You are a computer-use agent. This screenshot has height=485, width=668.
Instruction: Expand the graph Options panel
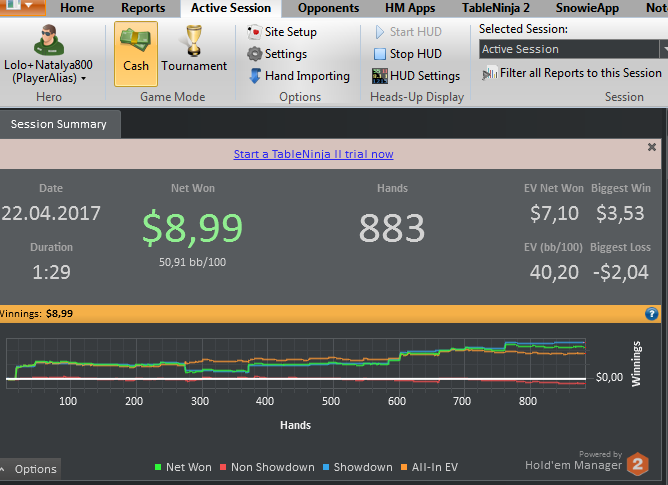[x=30, y=469]
